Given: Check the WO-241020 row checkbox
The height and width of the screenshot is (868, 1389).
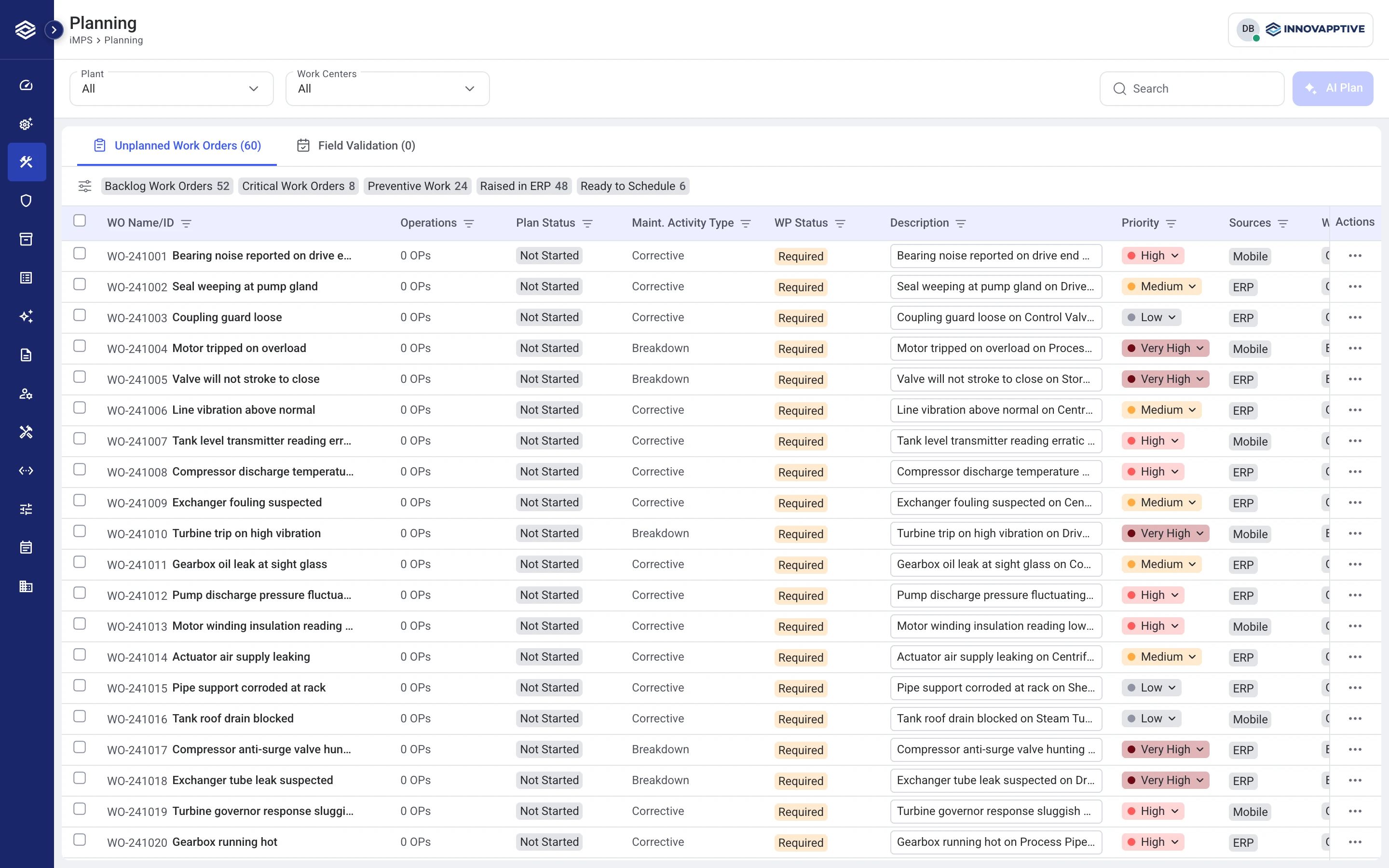Looking at the screenshot, I should point(80,839).
